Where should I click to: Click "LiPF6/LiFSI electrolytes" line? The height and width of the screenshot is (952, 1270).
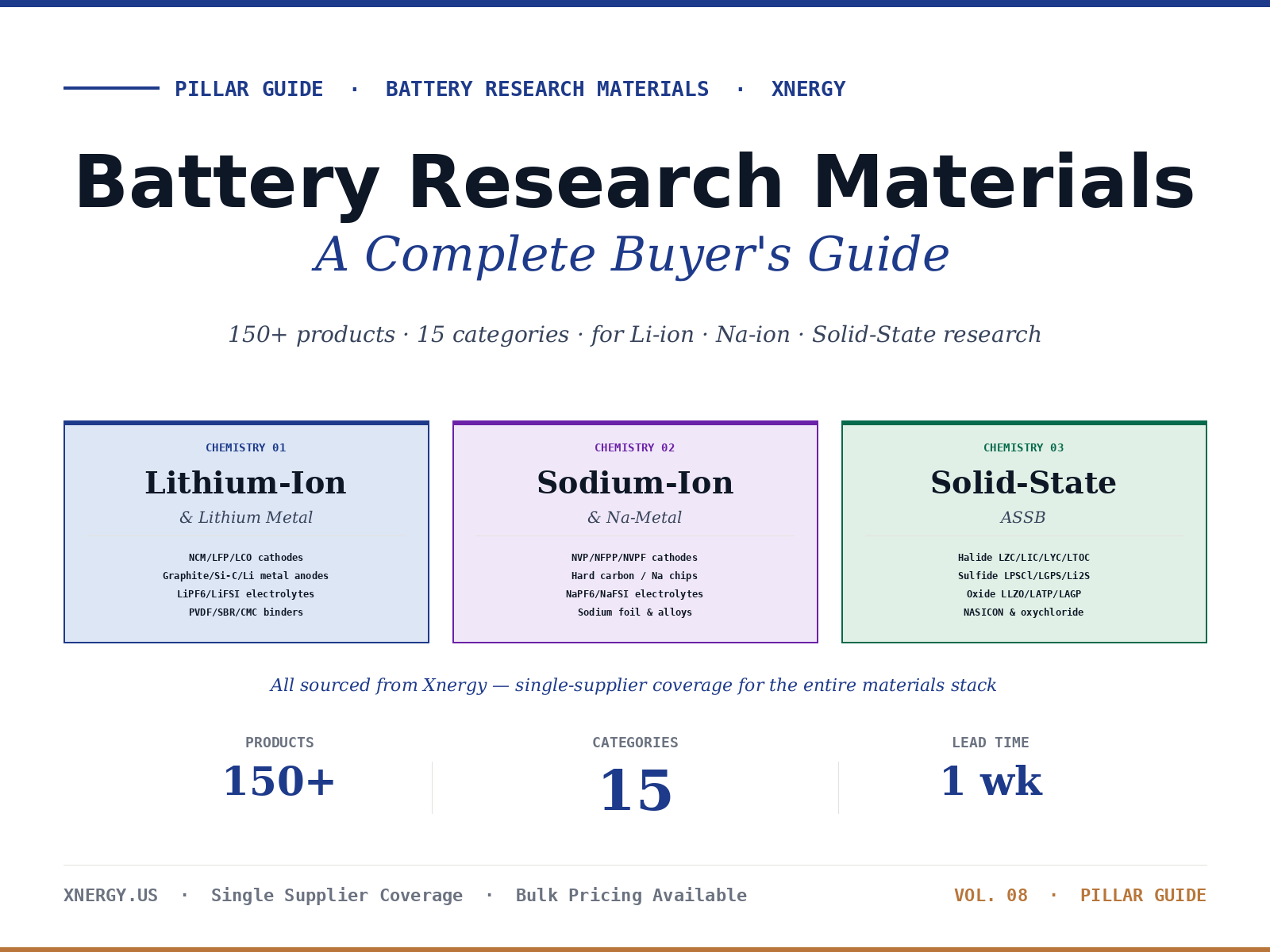coord(246,594)
